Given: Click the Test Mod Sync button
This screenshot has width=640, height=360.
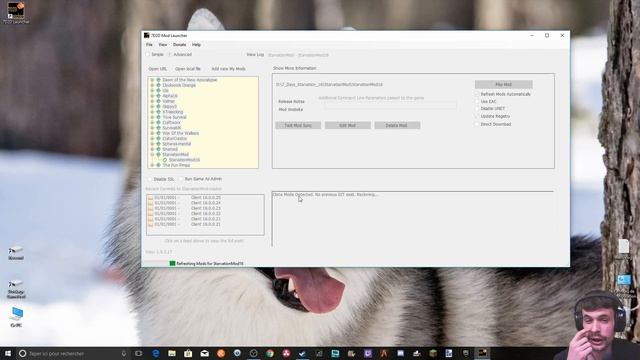Looking at the screenshot, I should [298, 125].
